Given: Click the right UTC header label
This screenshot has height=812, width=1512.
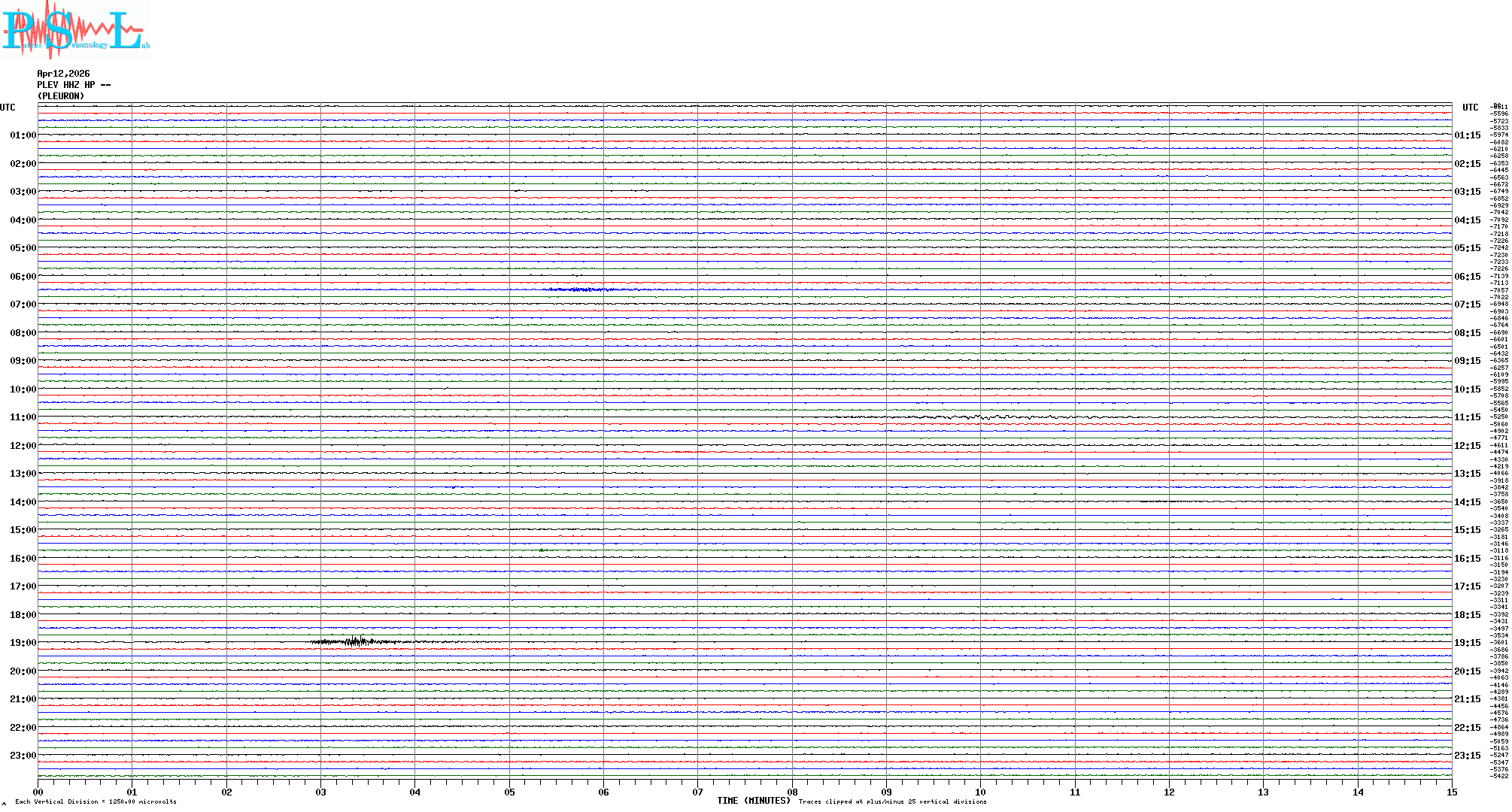Looking at the screenshot, I should (1470, 108).
